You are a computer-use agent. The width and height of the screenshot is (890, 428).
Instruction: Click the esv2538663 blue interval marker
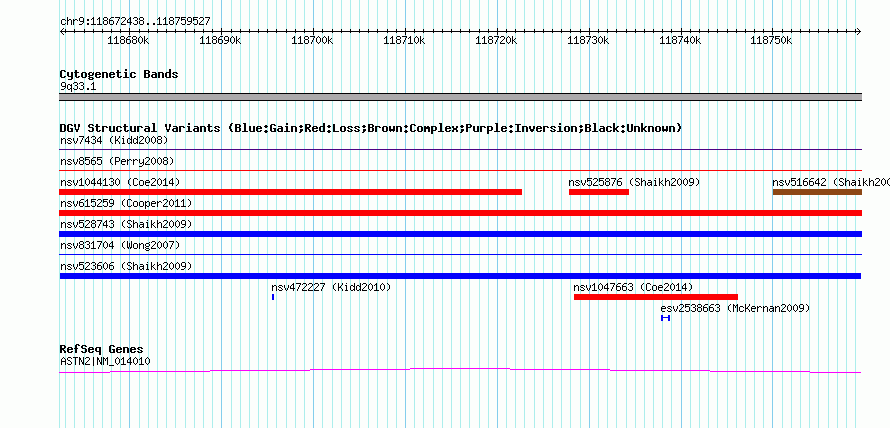[x=665, y=318]
